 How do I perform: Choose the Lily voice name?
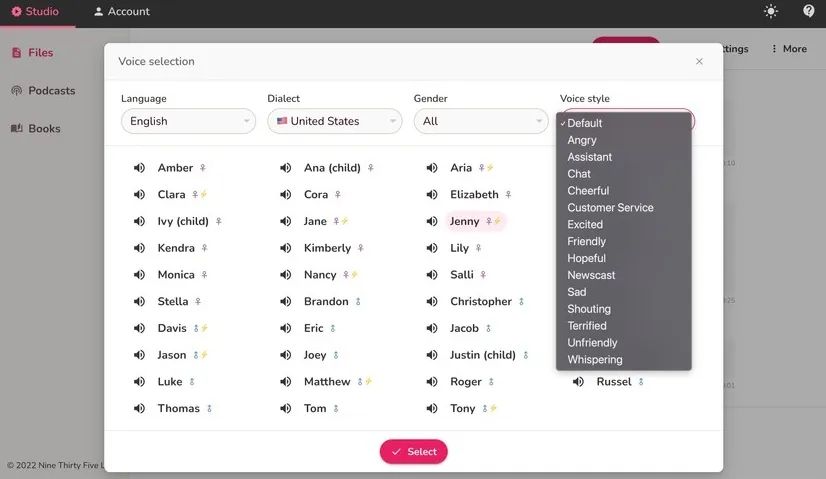coord(459,248)
